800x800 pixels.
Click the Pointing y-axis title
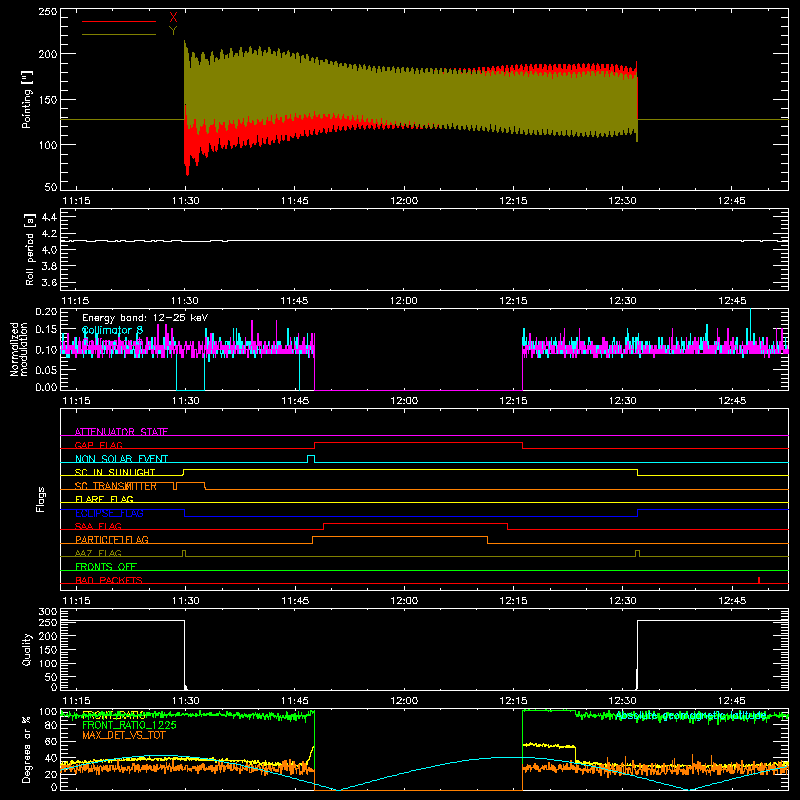(27, 99)
